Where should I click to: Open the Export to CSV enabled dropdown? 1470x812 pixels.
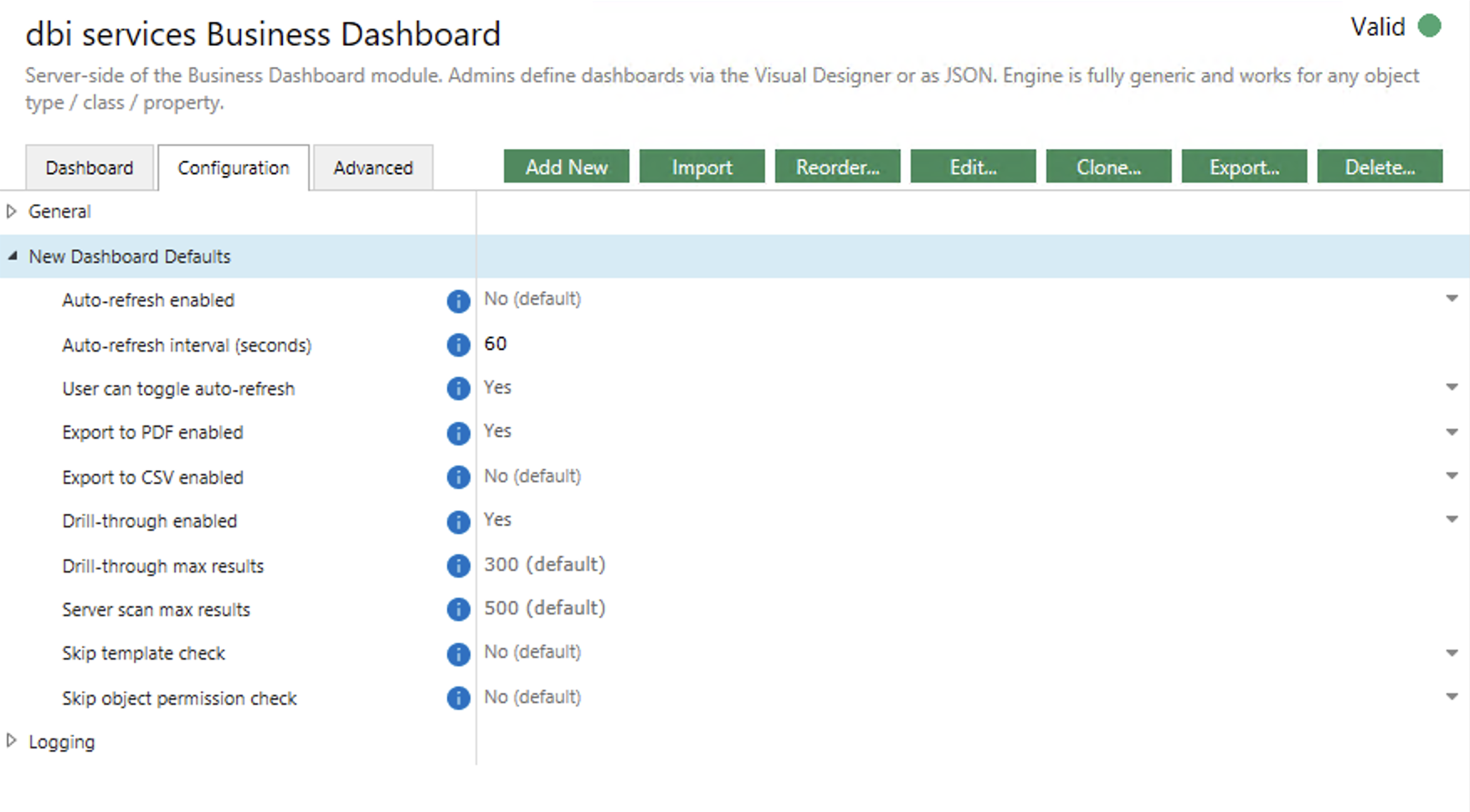(x=1452, y=475)
